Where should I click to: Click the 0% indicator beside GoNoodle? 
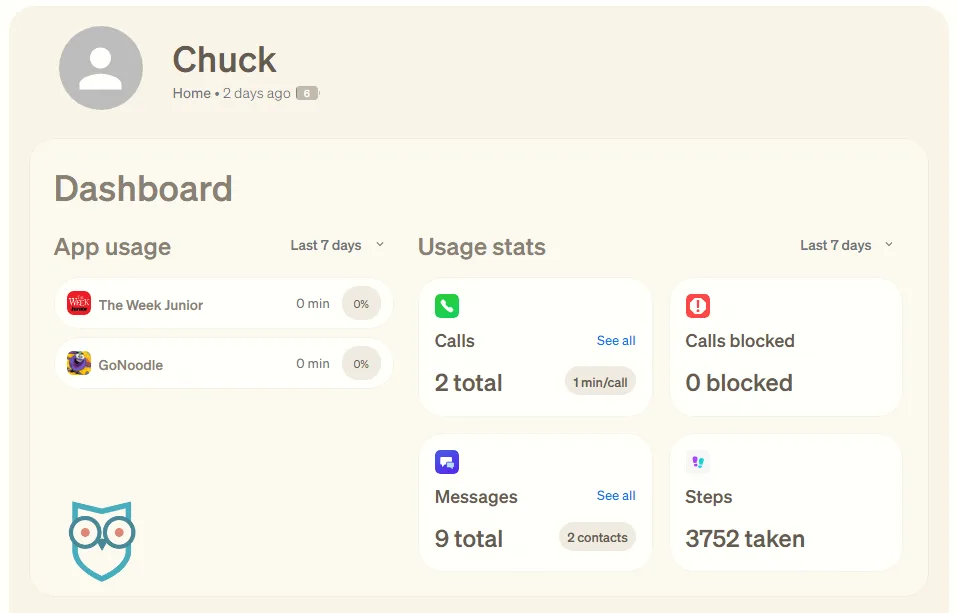click(x=361, y=363)
